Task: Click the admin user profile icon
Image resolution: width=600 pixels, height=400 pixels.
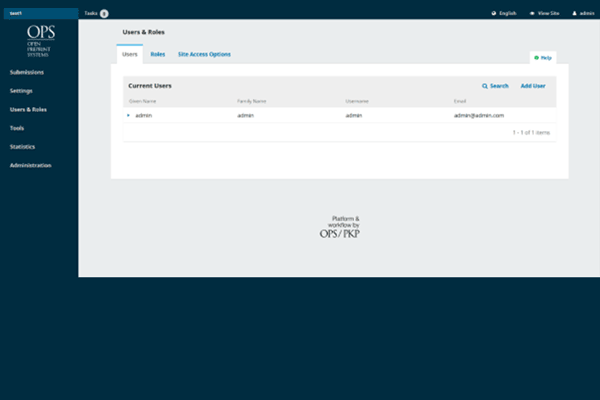Action: pos(574,13)
